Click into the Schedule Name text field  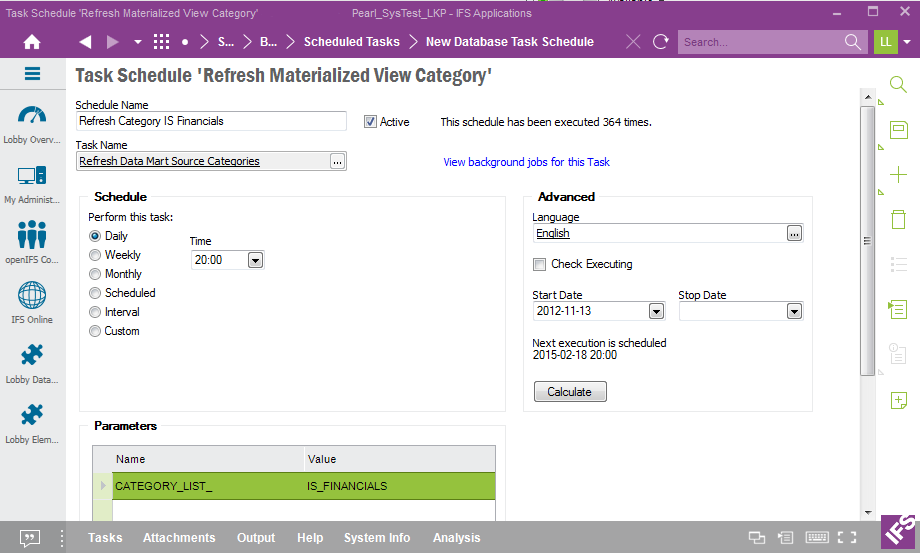click(211, 121)
